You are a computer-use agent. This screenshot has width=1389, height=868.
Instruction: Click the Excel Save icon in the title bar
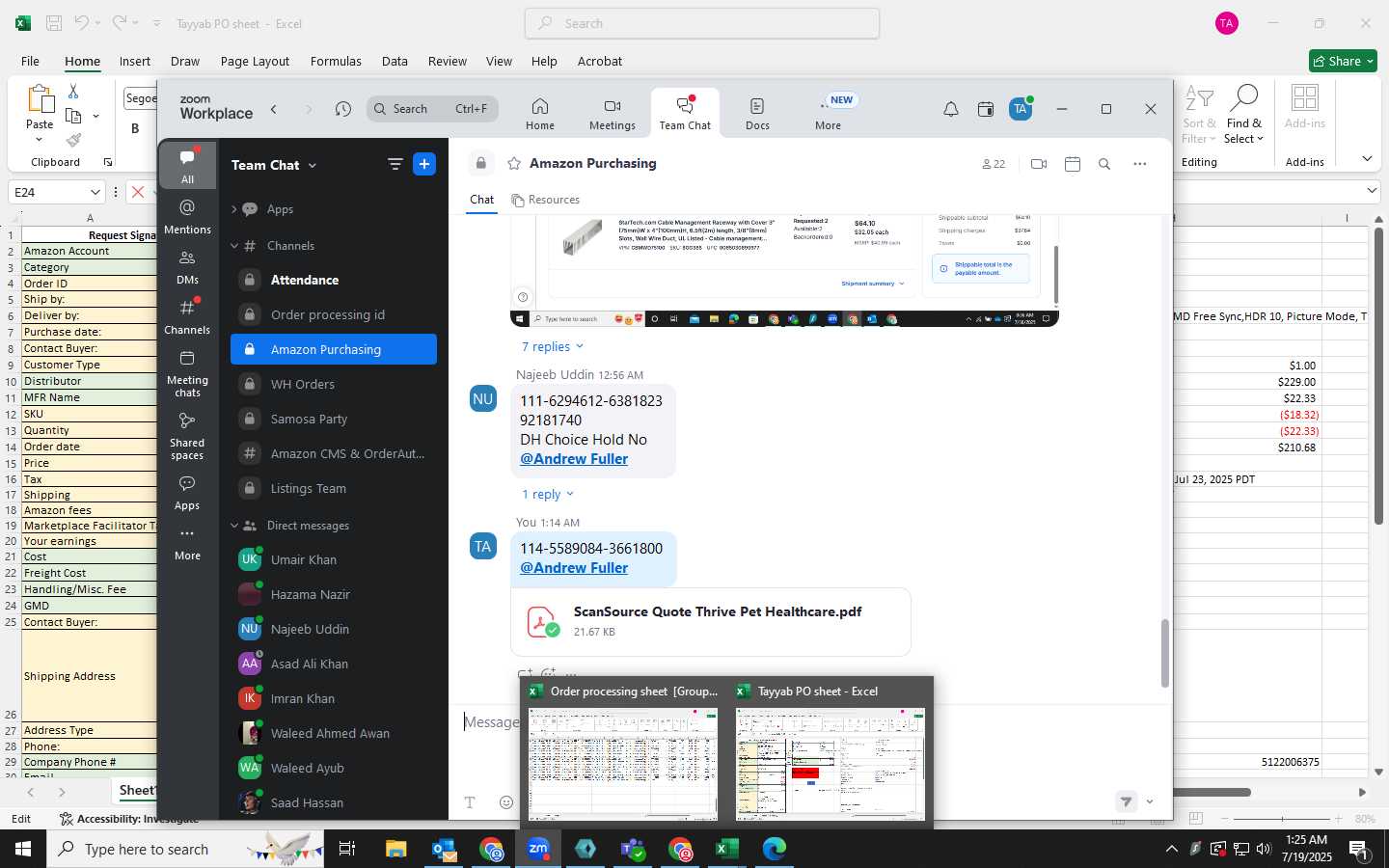[54, 23]
